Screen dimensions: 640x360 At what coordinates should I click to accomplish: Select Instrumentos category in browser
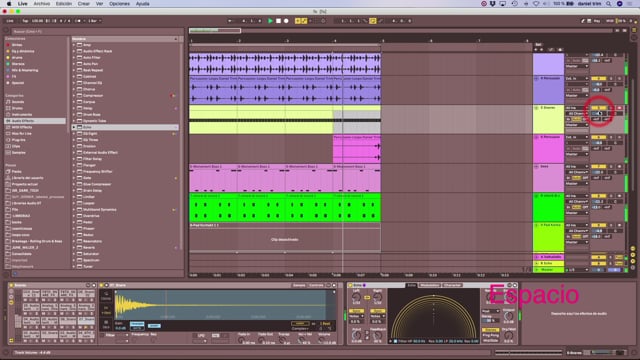pyautogui.click(x=22, y=115)
